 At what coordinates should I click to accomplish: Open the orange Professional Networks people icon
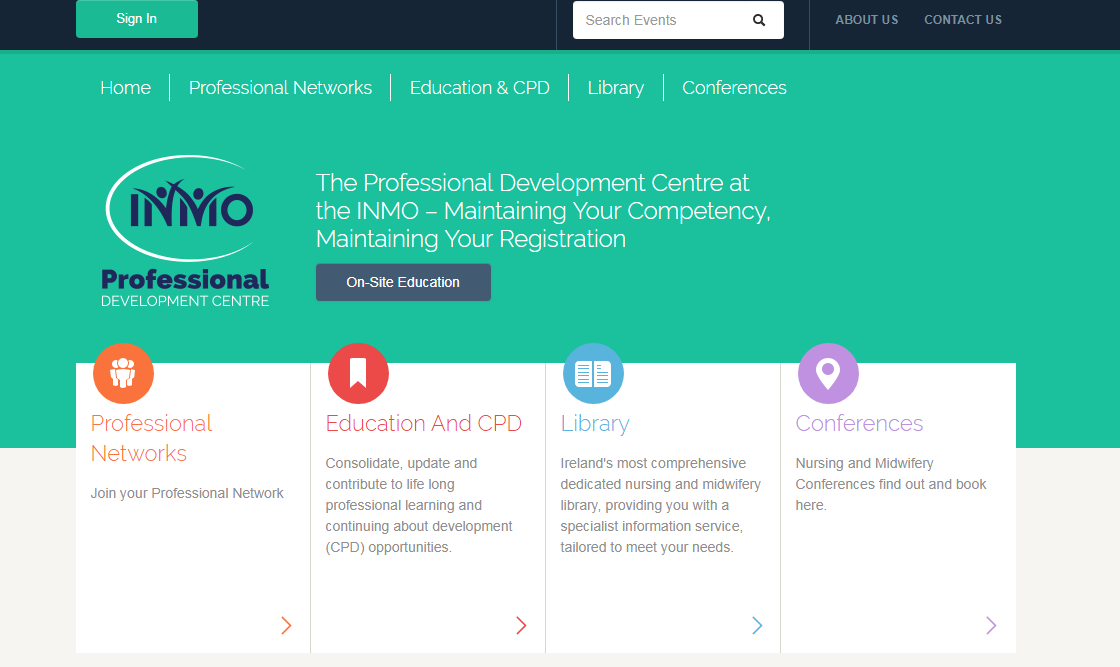(123, 373)
